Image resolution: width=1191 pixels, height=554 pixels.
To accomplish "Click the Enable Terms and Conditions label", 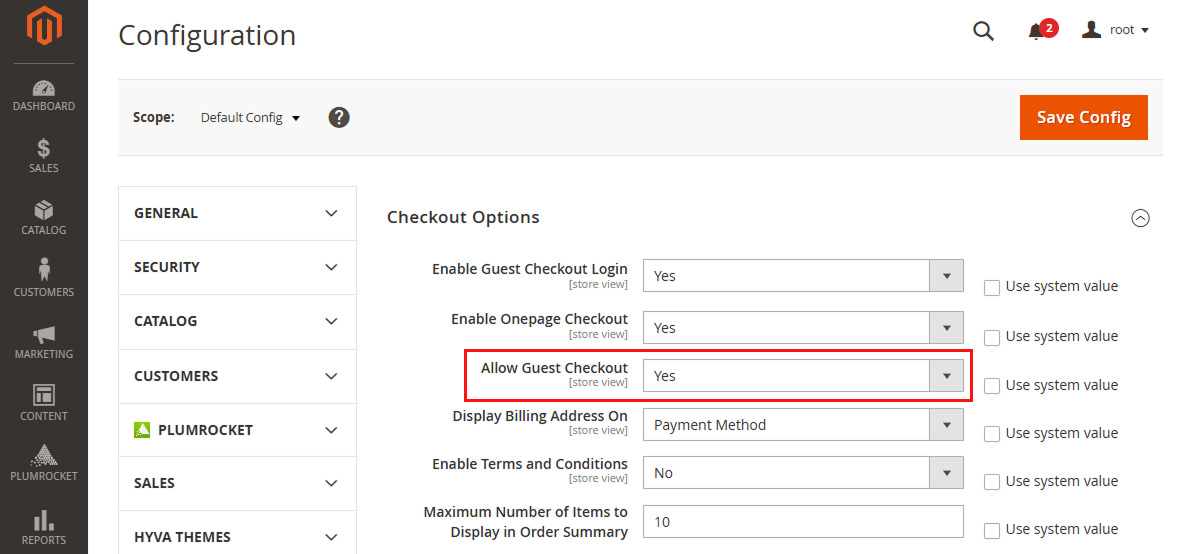I will pos(530,464).
